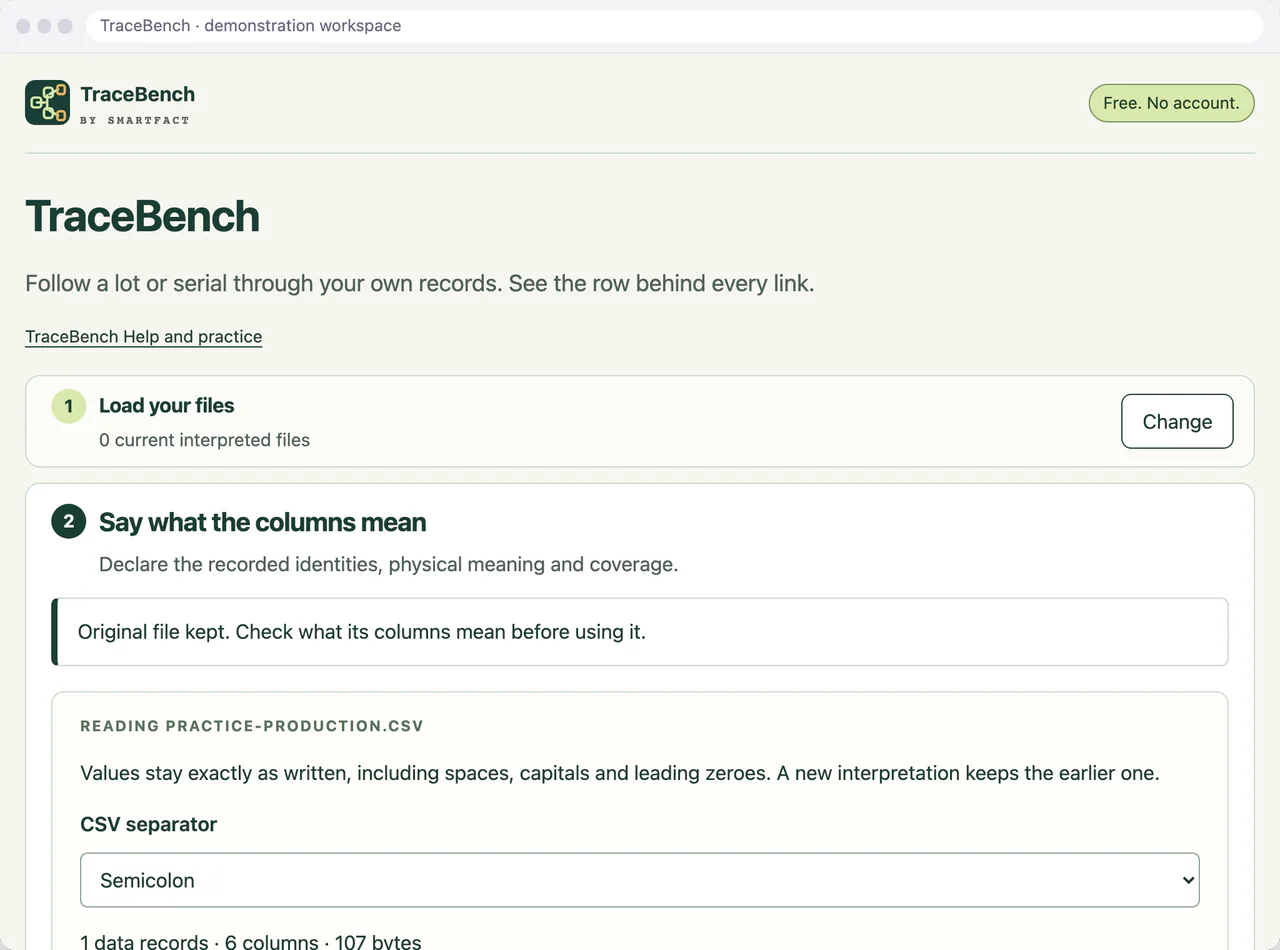Click the step 2 number badge
Screen dimensions: 1280x950
point(69,521)
